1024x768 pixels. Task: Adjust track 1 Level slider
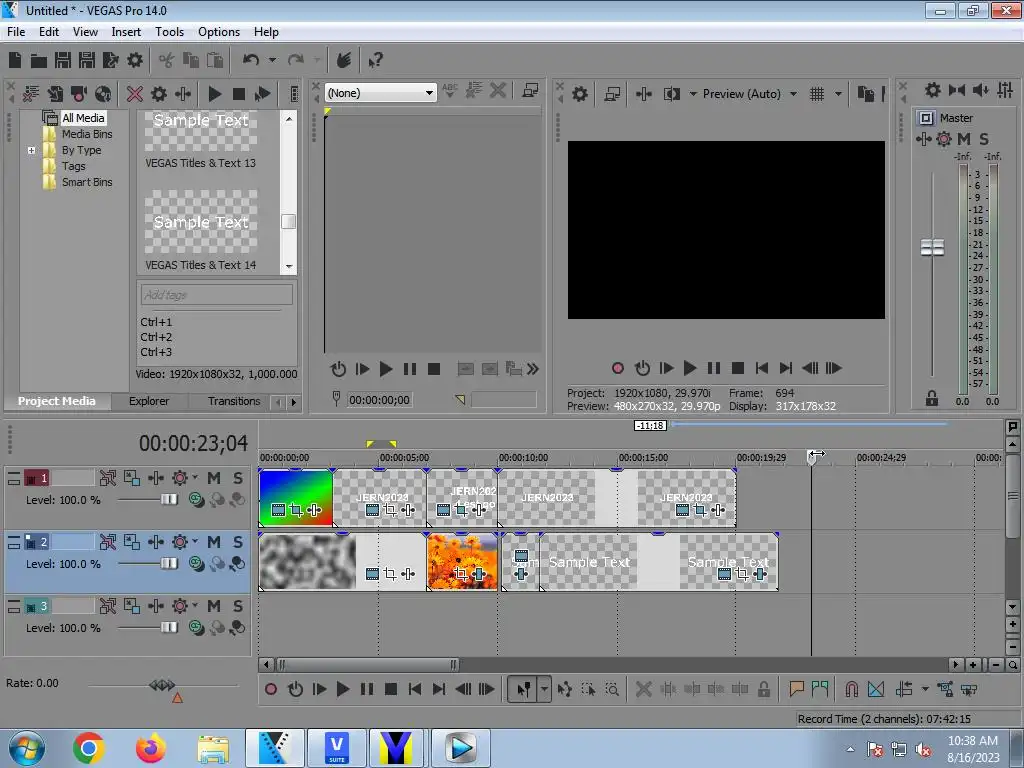pos(168,500)
